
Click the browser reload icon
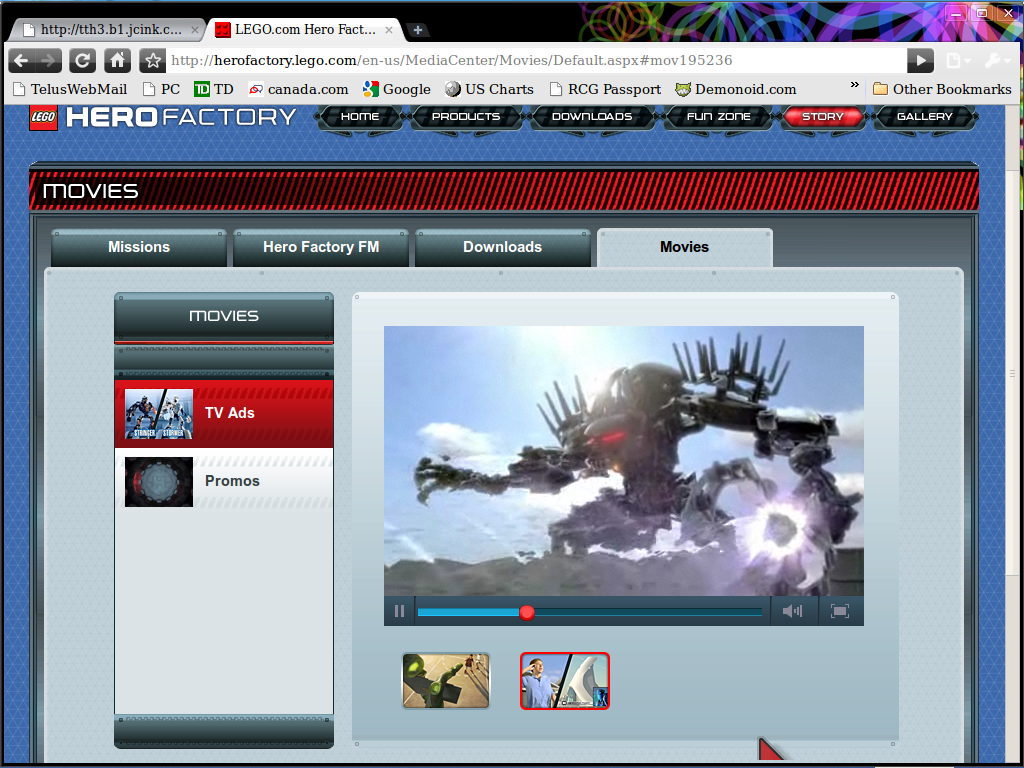[82, 59]
